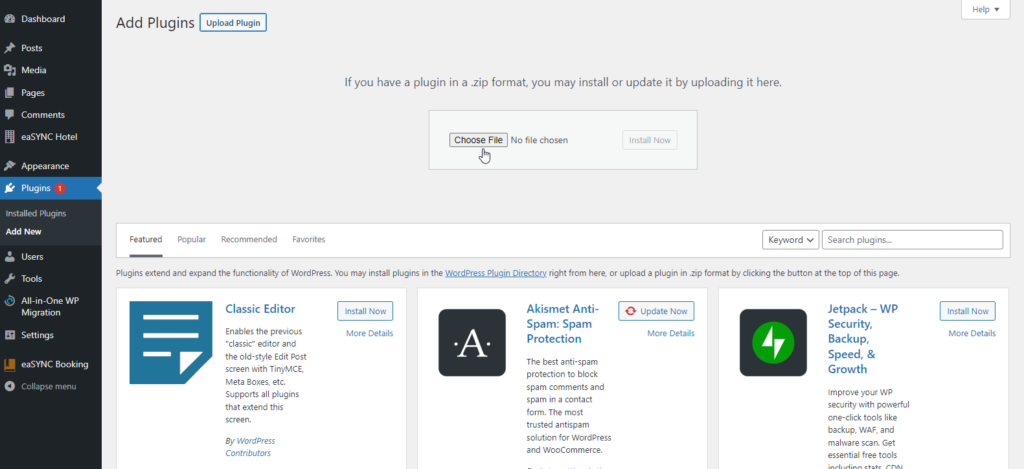Click the Plugins plug icon
Image resolution: width=1024 pixels, height=469 pixels.
click(10, 188)
